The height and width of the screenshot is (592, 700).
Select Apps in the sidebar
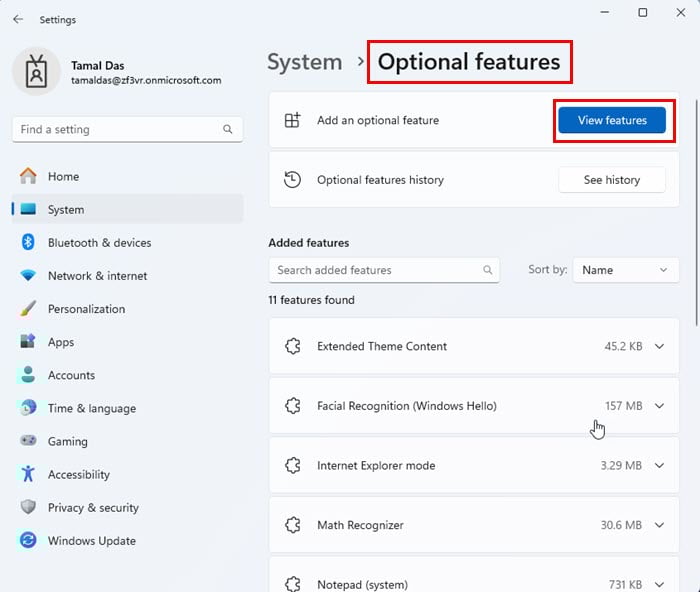click(x=61, y=342)
